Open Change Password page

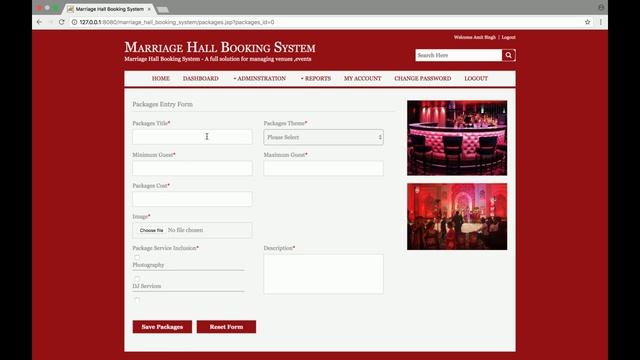[x=422, y=78]
